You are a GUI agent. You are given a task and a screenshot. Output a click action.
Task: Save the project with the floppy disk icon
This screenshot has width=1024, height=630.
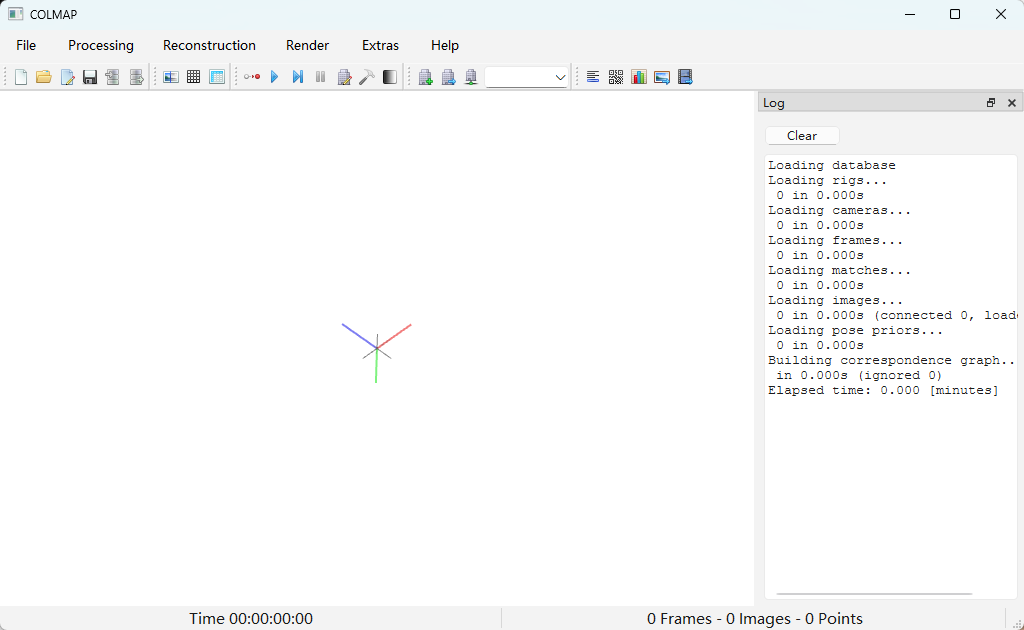90,77
